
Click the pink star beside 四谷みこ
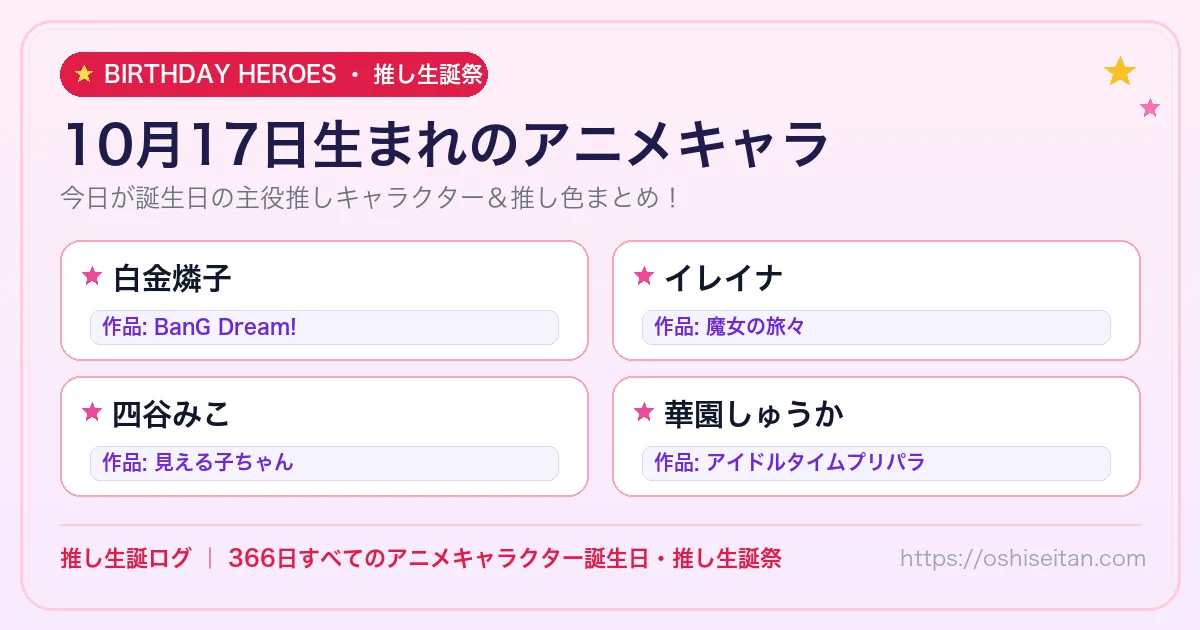click(x=92, y=412)
